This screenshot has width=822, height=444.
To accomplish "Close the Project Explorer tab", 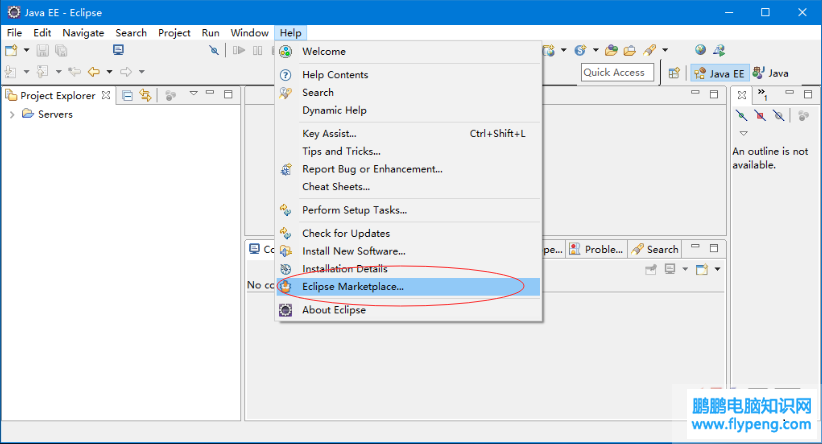I will click(106, 95).
